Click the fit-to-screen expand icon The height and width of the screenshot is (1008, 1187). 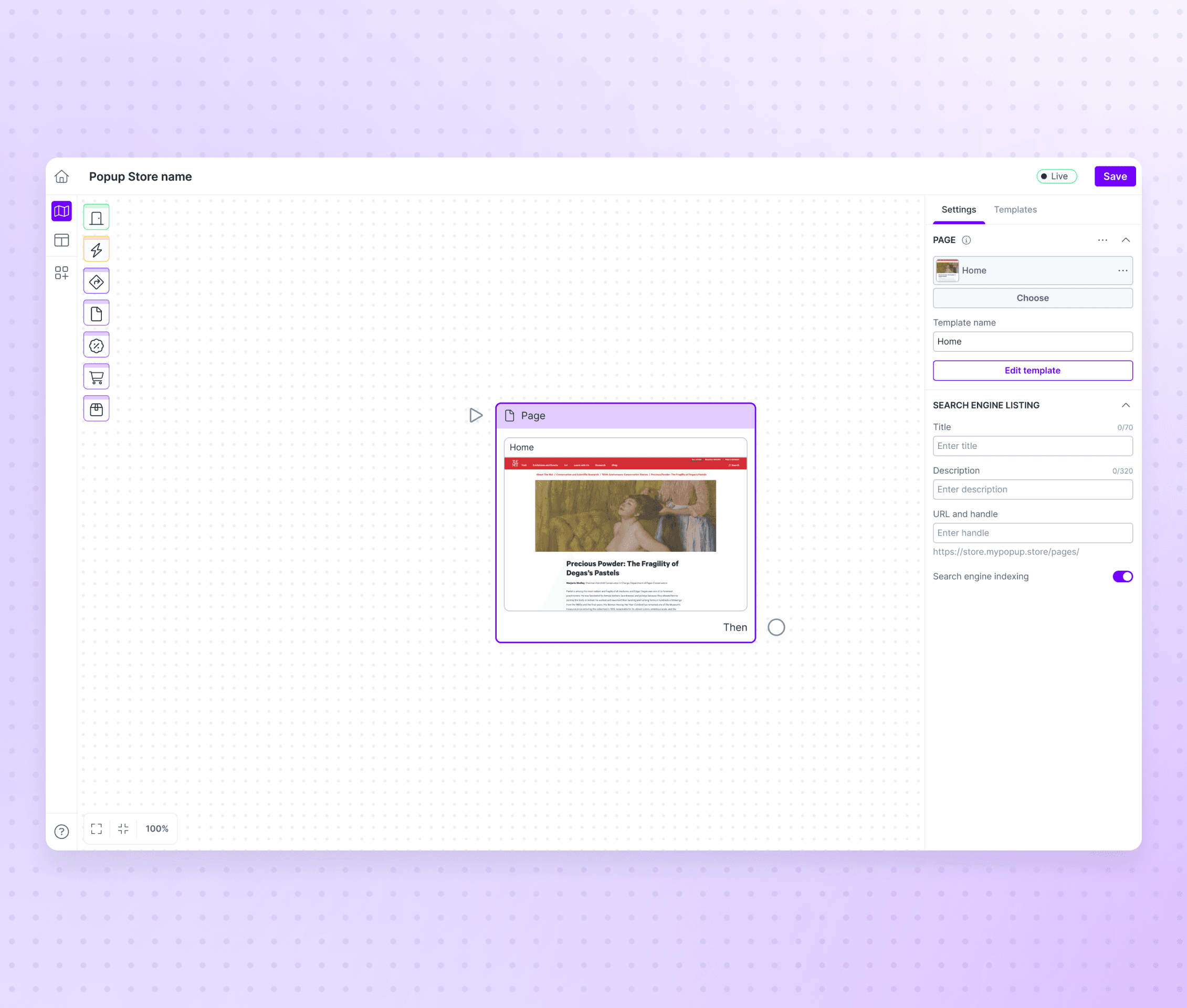coord(97,828)
